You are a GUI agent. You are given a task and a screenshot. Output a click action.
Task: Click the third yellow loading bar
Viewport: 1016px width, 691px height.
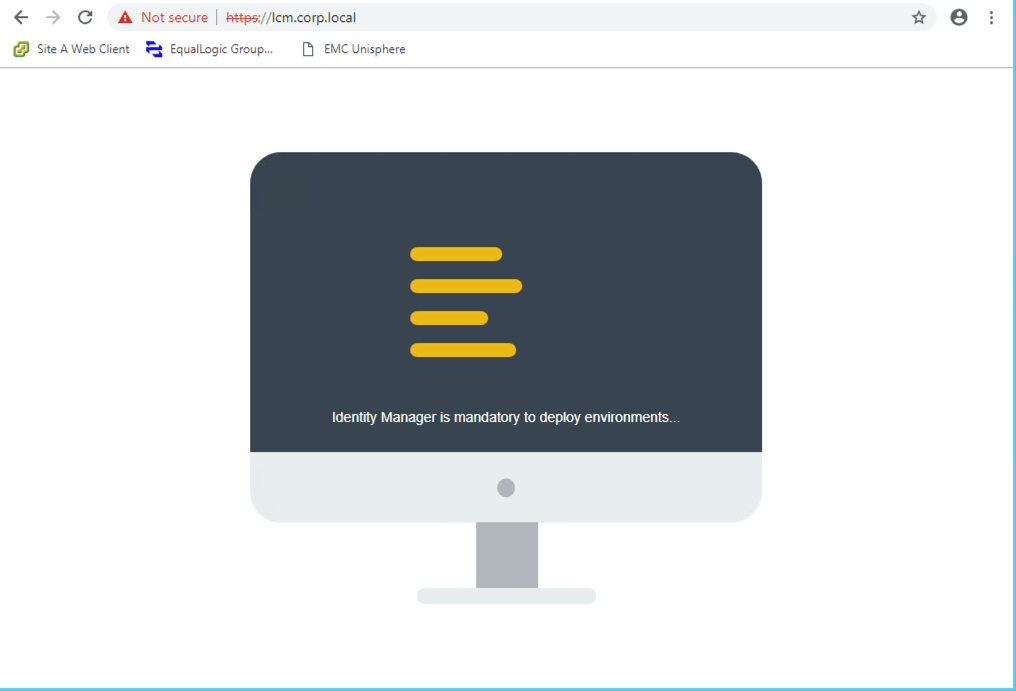(449, 318)
